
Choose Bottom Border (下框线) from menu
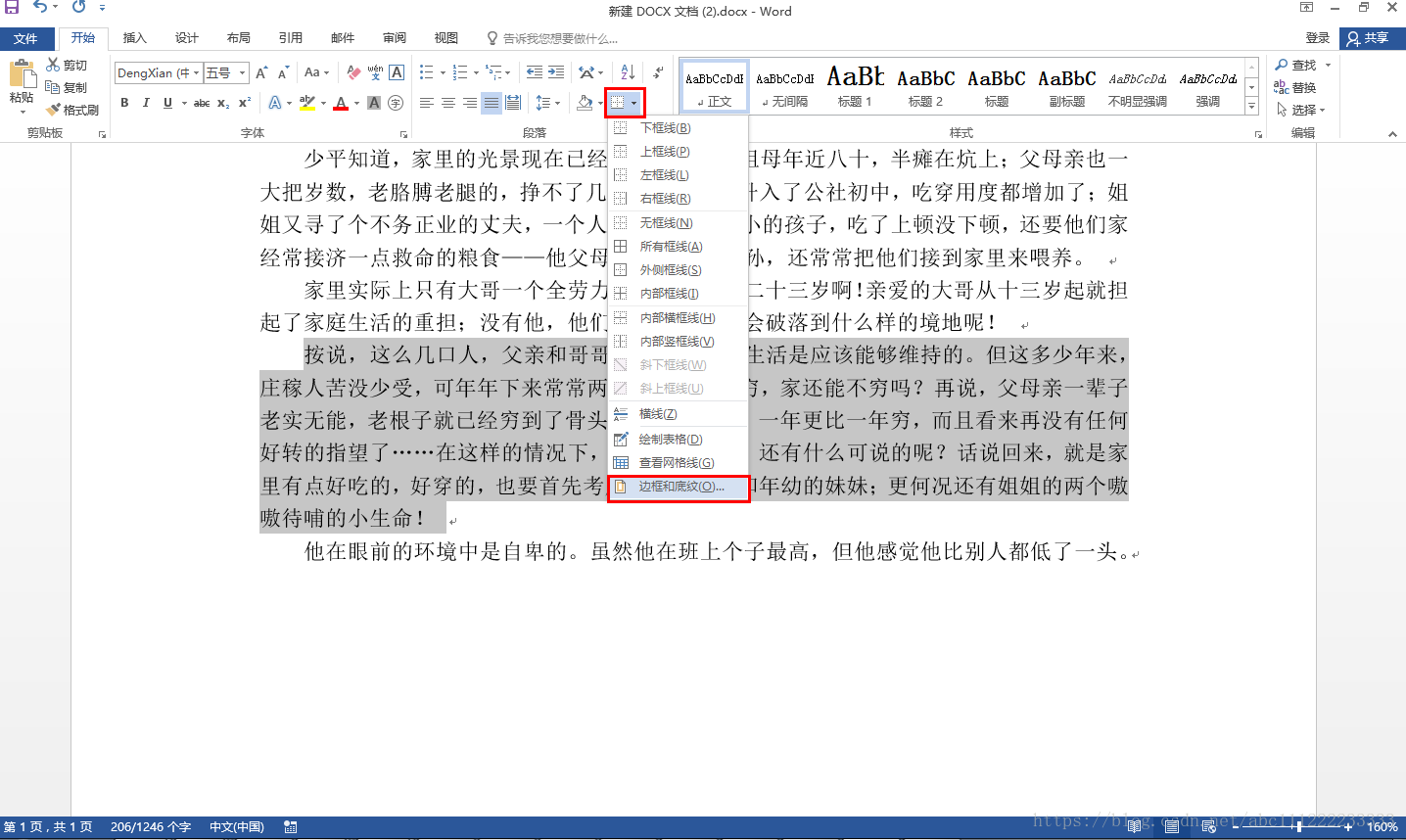(x=678, y=128)
